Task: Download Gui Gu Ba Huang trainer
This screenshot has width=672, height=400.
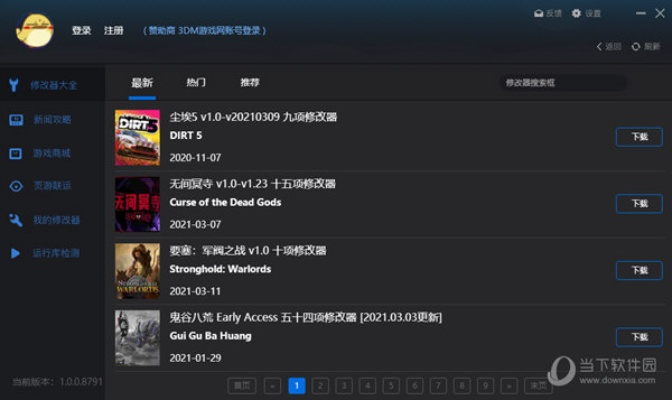Action: [639, 337]
